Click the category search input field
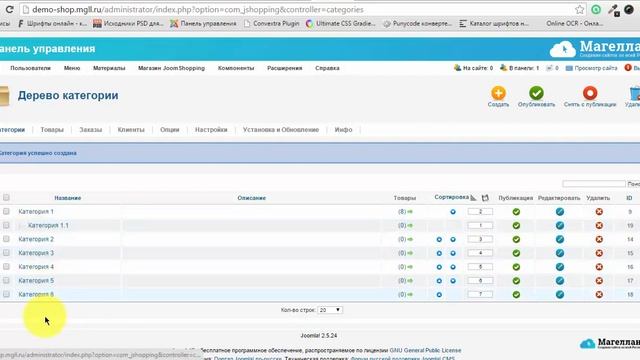 coord(594,184)
